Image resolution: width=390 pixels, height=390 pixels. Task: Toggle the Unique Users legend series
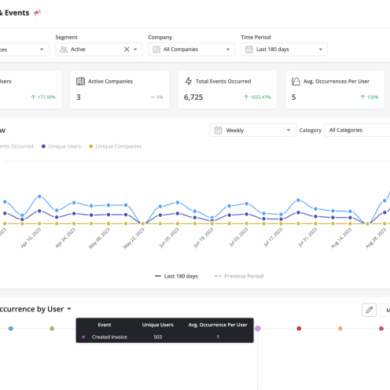pyautogui.click(x=61, y=146)
